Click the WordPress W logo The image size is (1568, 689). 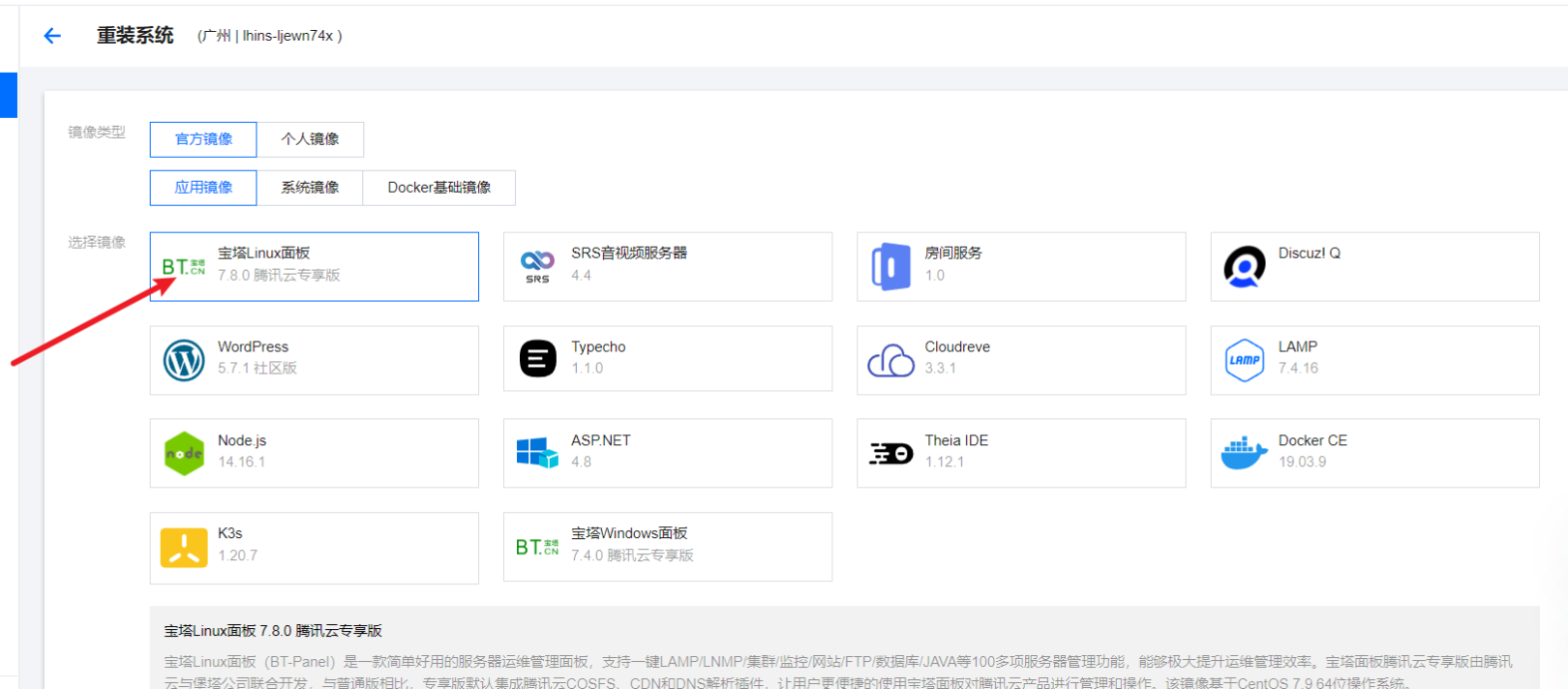tap(184, 360)
